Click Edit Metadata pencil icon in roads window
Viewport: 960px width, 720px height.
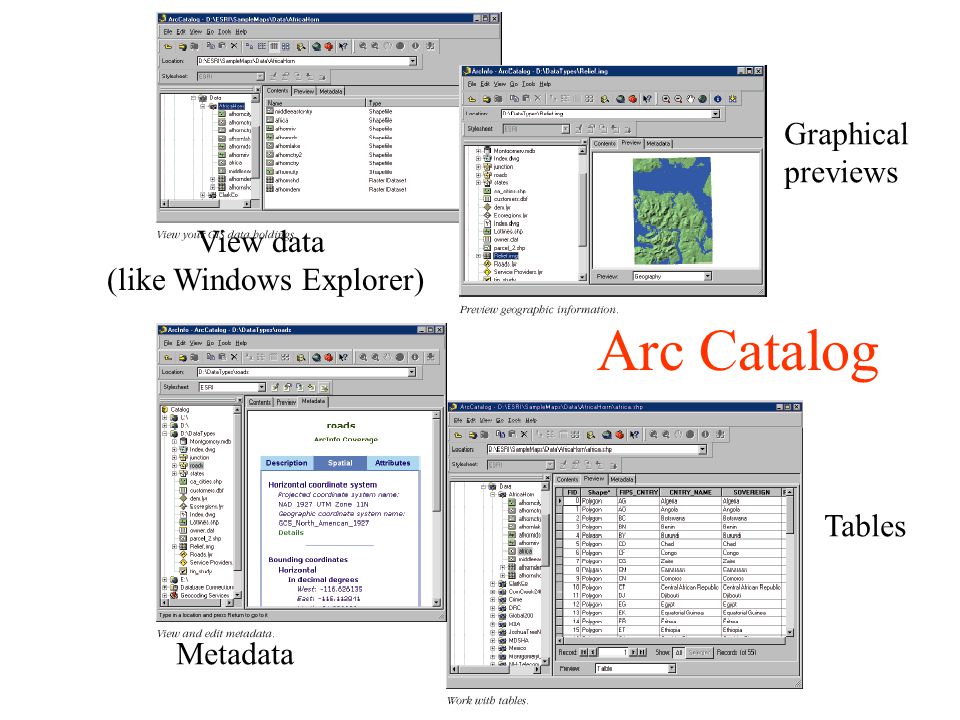(x=275, y=387)
